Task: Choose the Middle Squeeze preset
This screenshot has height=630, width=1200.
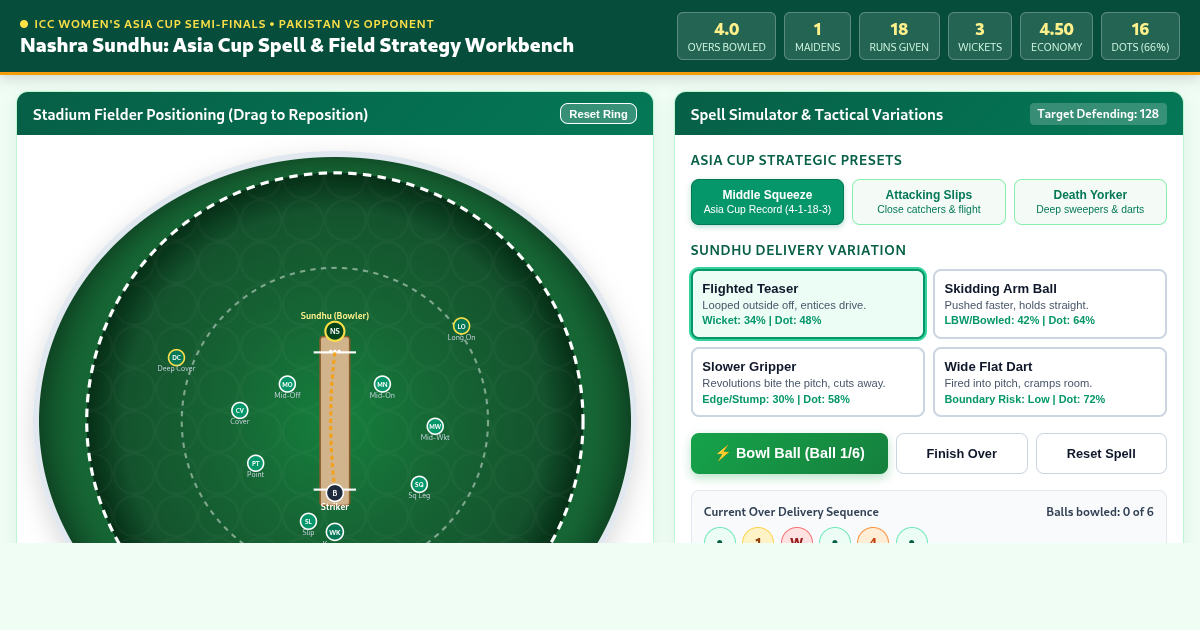Action: pyautogui.click(x=767, y=202)
